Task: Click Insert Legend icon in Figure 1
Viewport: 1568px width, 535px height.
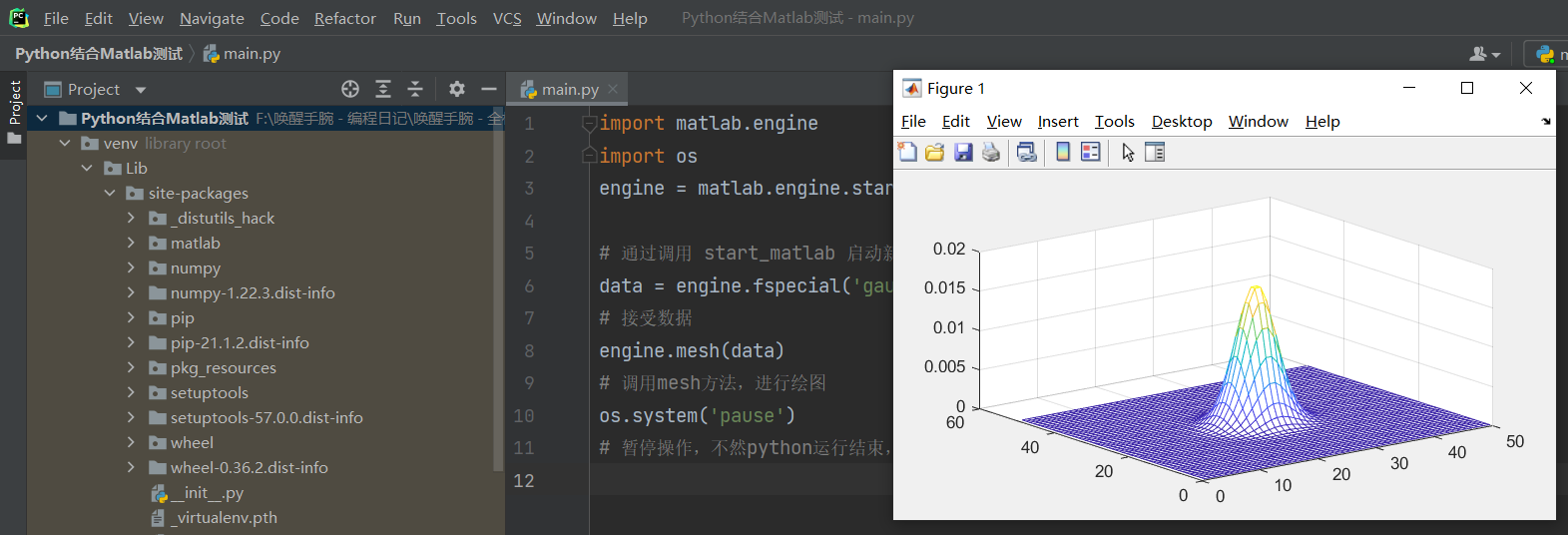Action: pyautogui.click(x=1091, y=152)
